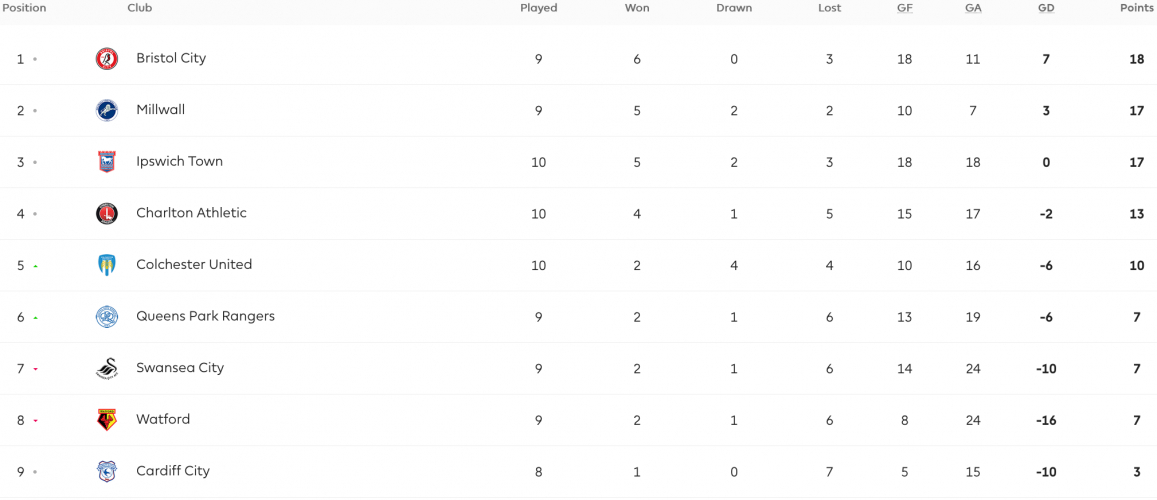
Task: Click the Swansea City swan logo
Action: pyautogui.click(x=107, y=368)
